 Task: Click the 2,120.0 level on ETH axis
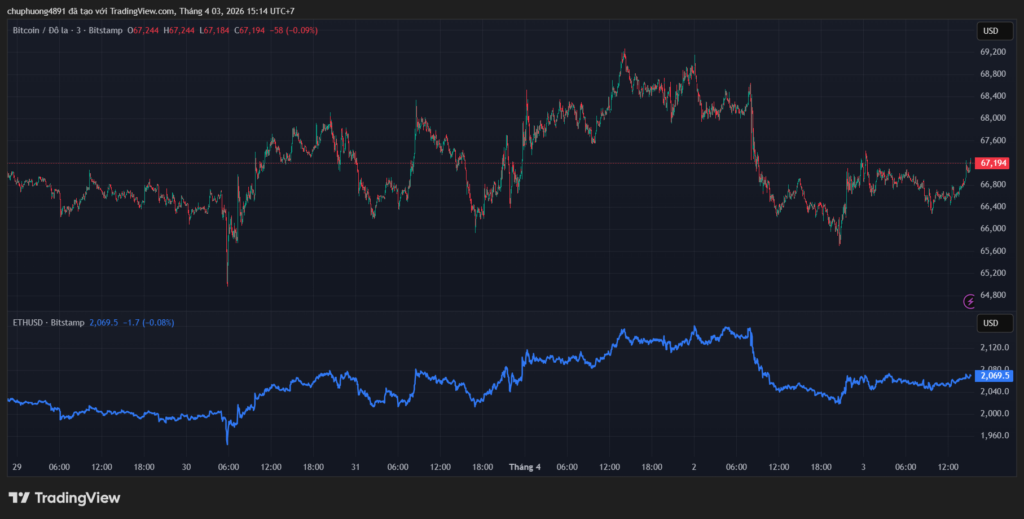pos(993,347)
